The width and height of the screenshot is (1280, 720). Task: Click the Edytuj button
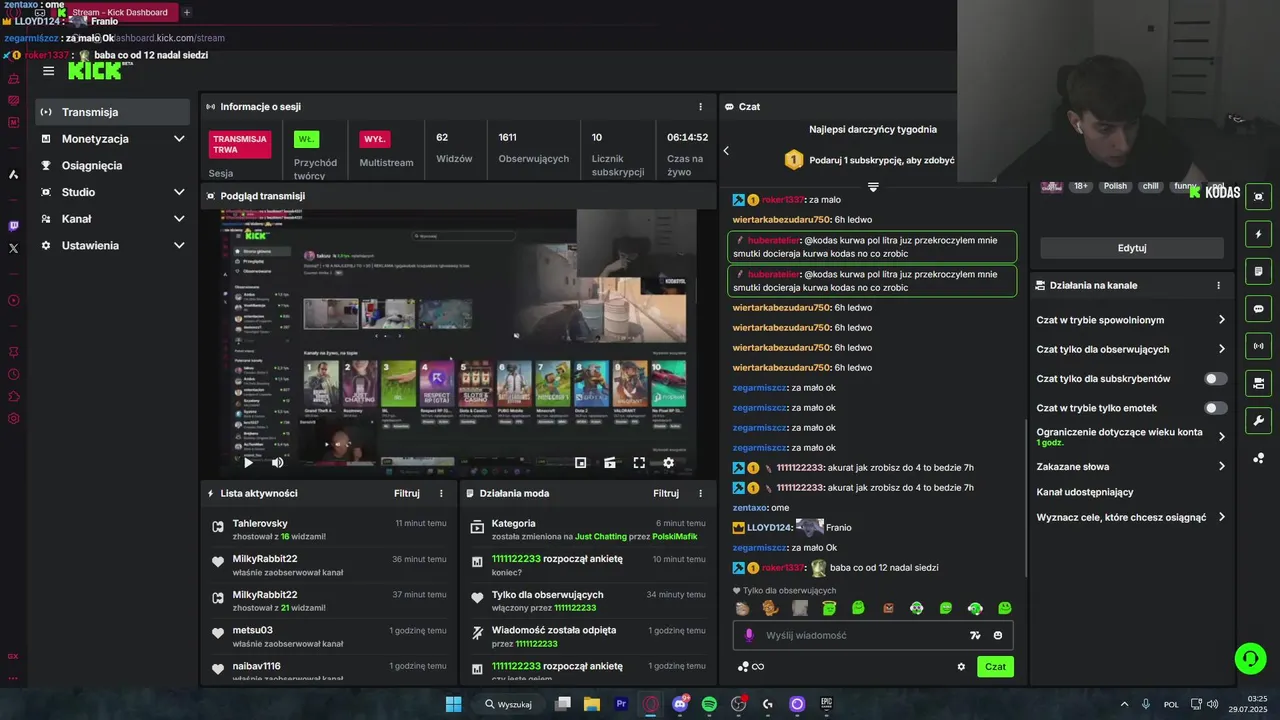coord(1132,248)
